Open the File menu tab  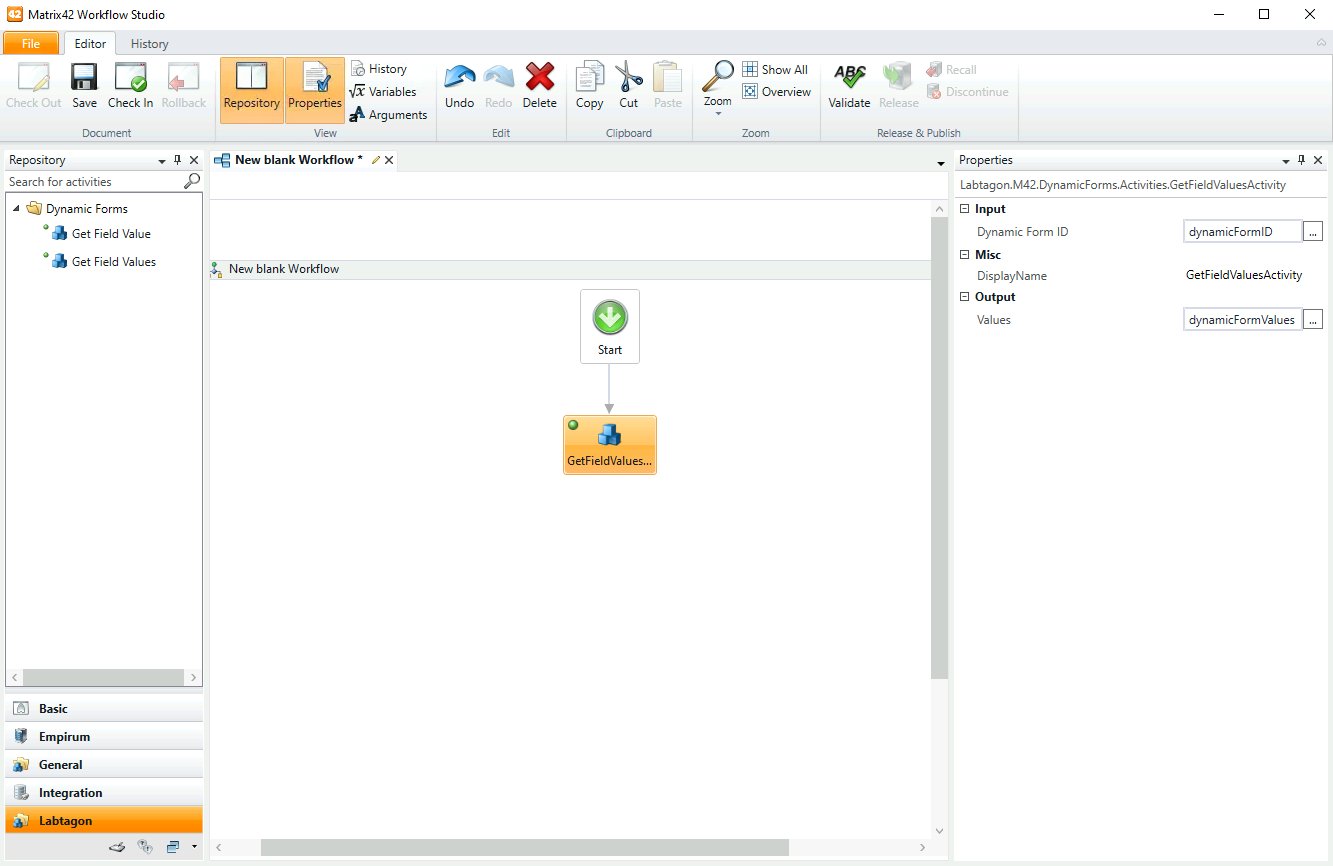31,44
